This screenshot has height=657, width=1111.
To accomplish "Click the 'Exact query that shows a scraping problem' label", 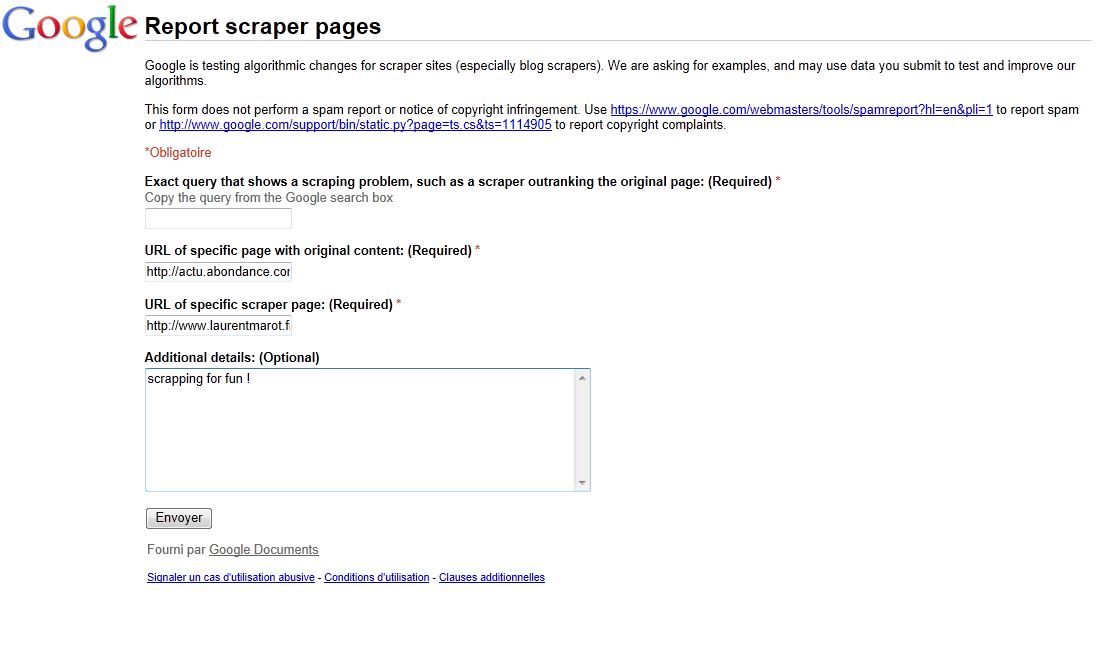I will [458, 181].
